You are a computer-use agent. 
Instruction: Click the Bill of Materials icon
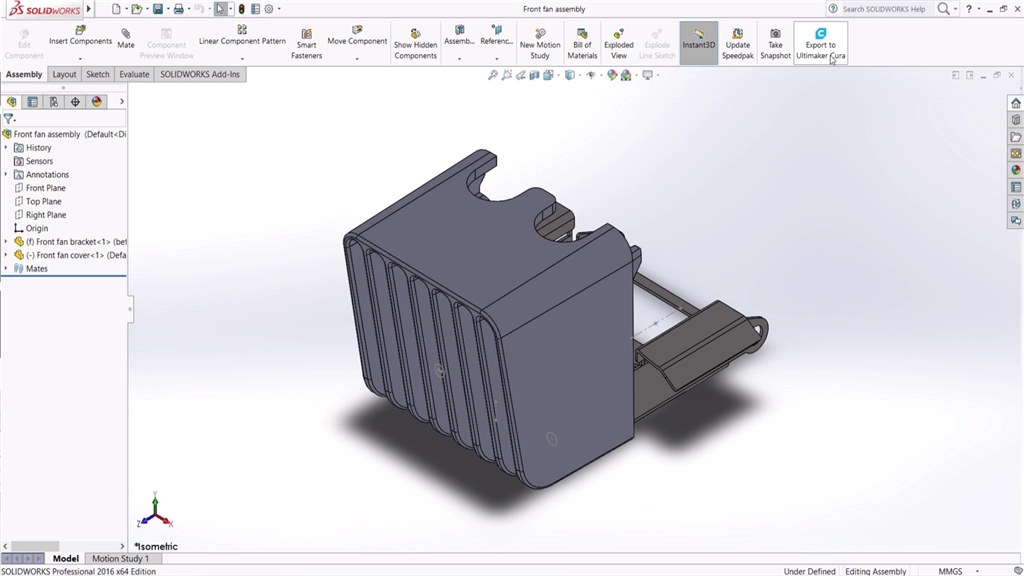pyautogui.click(x=582, y=44)
